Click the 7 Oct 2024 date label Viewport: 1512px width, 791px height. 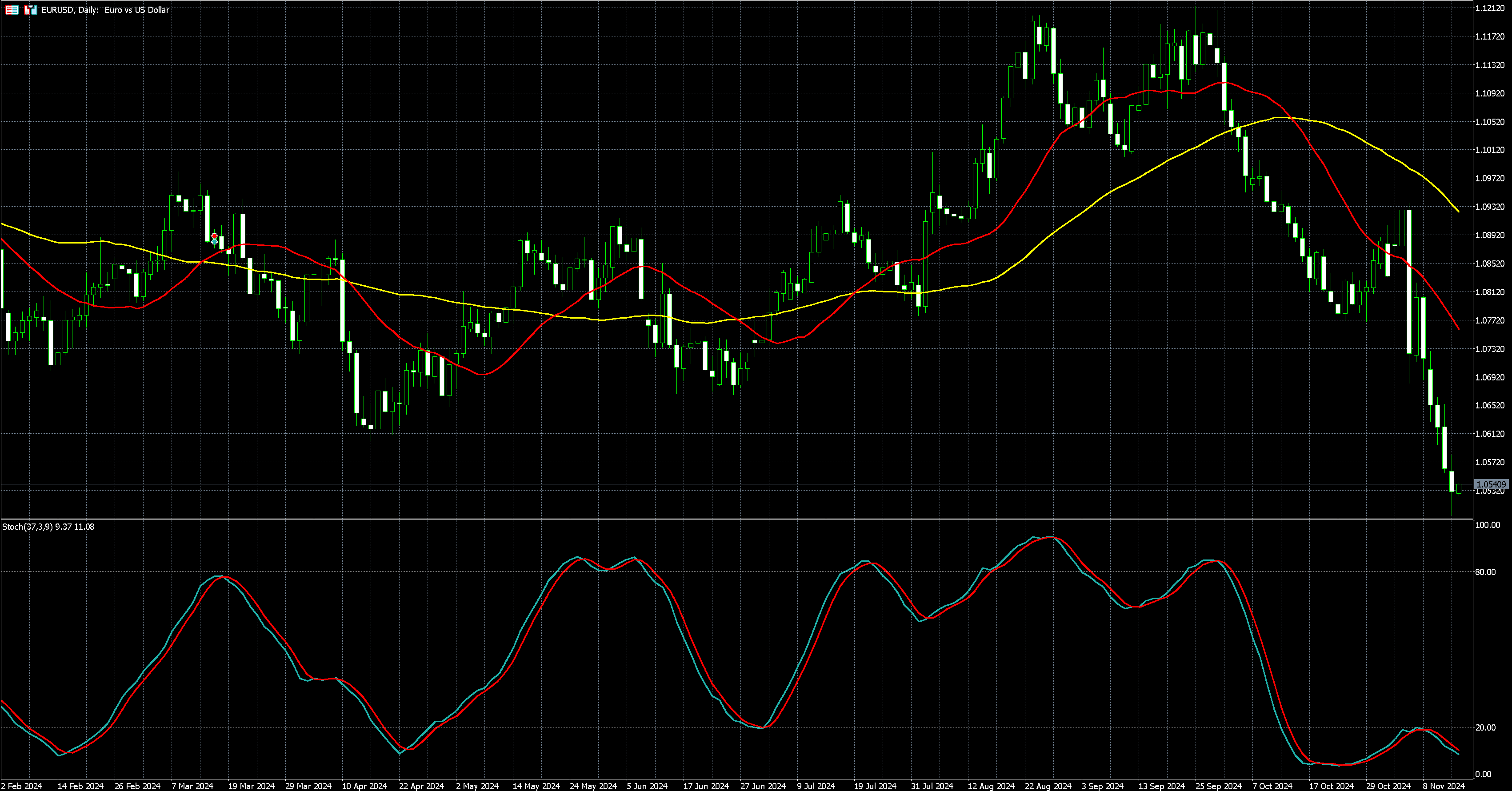[x=1272, y=786]
